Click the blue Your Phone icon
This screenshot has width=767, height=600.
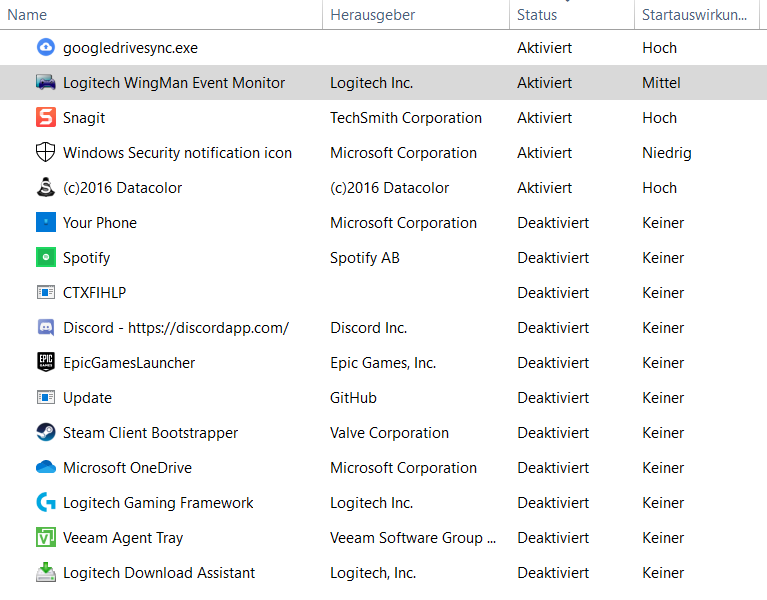coord(45,222)
